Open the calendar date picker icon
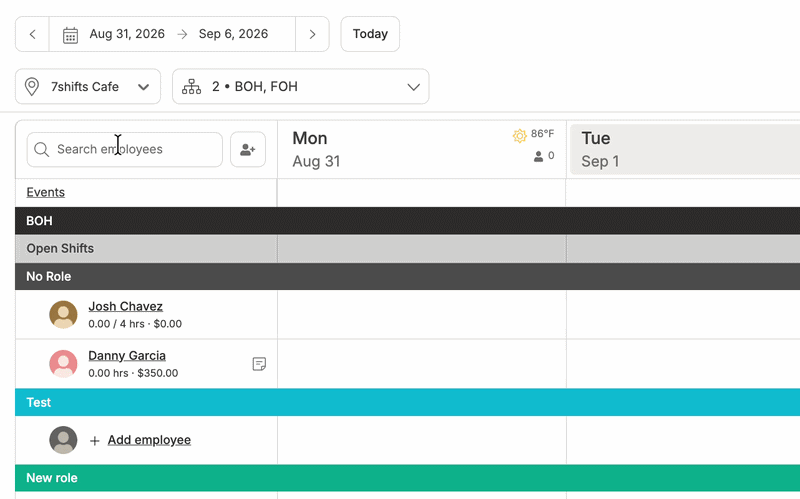 tap(70, 35)
